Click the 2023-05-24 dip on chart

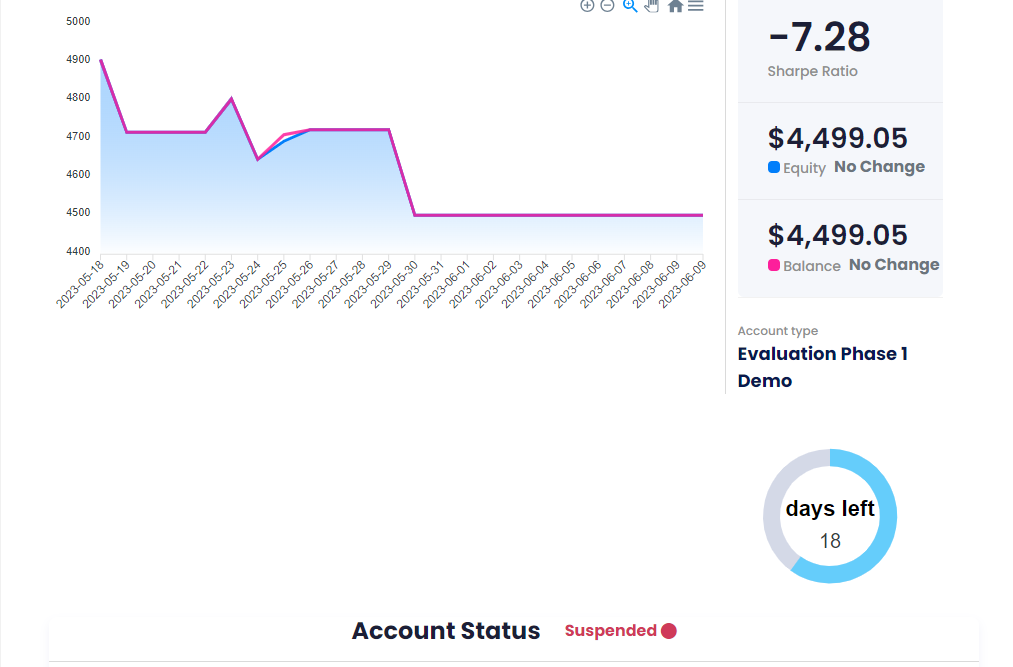(x=258, y=159)
